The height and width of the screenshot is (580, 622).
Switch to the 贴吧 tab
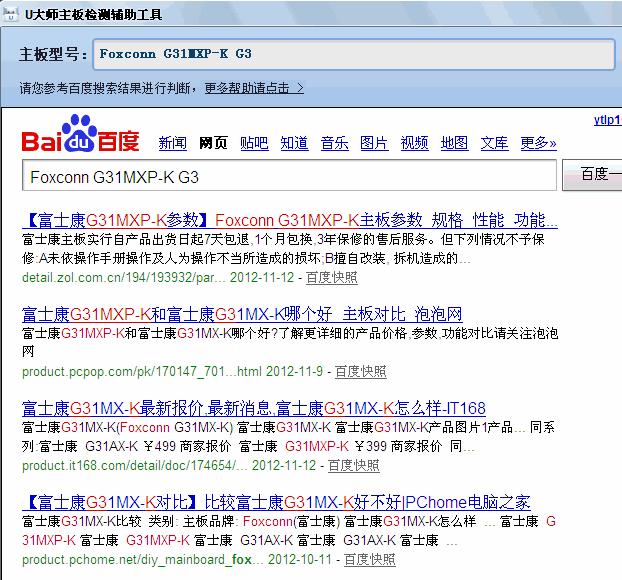254,143
